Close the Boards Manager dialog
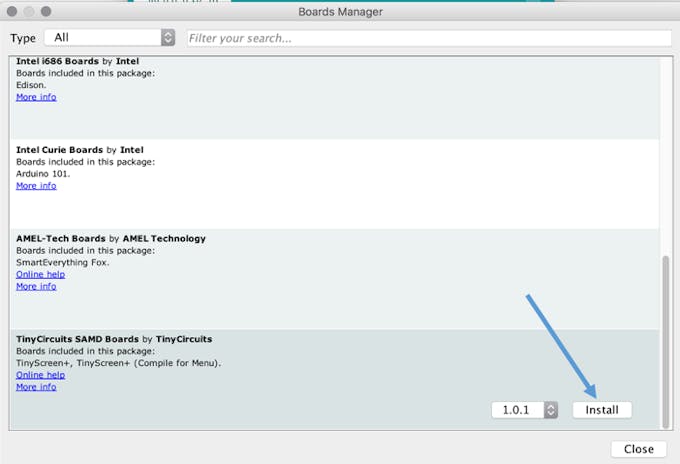 [639, 449]
